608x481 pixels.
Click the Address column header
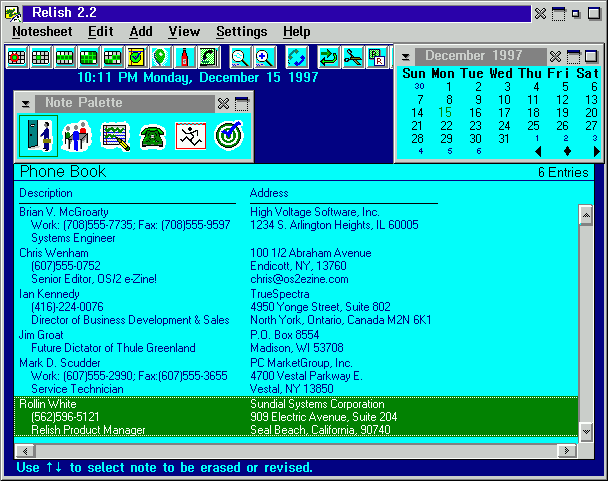tap(269, 193)
